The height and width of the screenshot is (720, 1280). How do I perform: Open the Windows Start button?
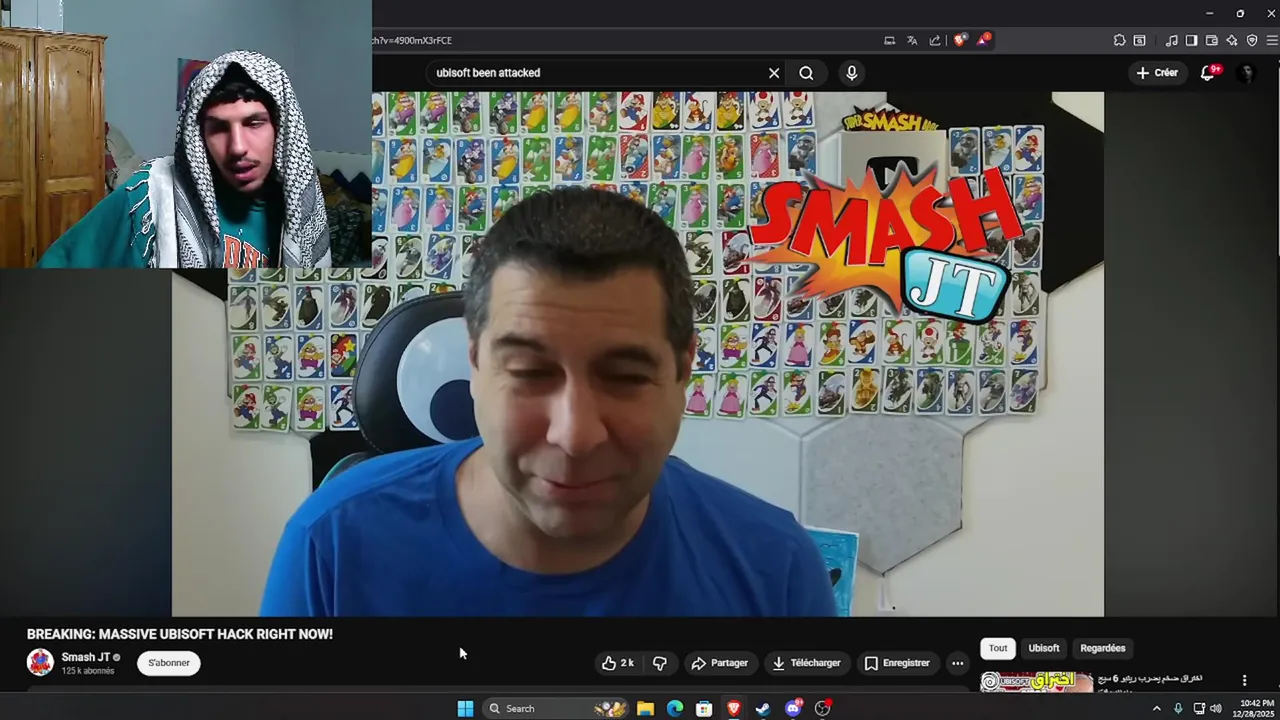(465, 708)
